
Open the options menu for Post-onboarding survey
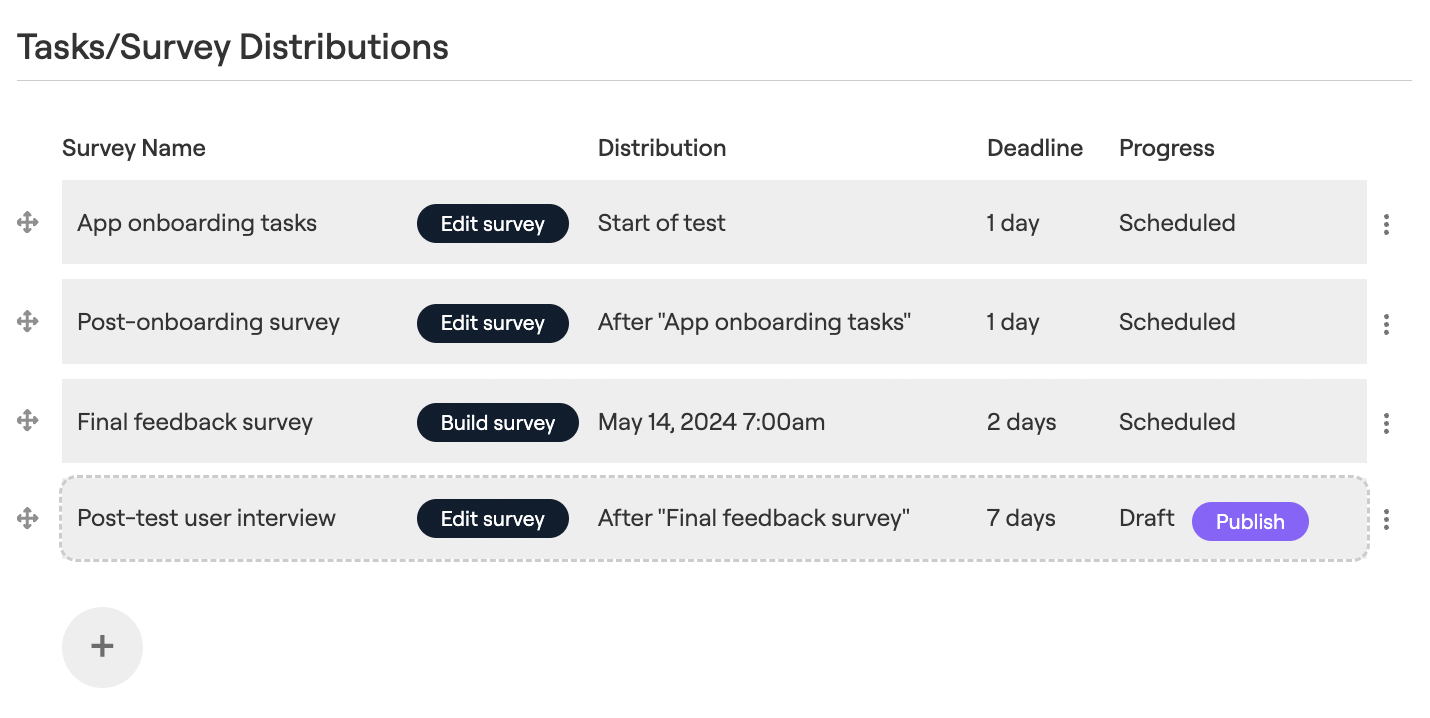click(x=1387, y=323)
